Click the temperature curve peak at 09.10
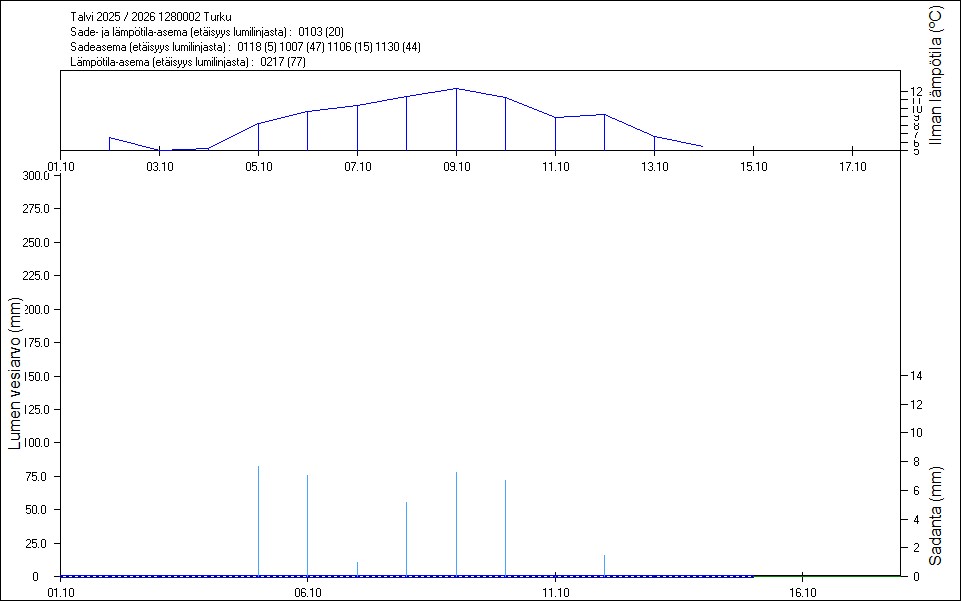Image resolution: width=961 pixels, height=601 pixels. click(x=456, y=89)
